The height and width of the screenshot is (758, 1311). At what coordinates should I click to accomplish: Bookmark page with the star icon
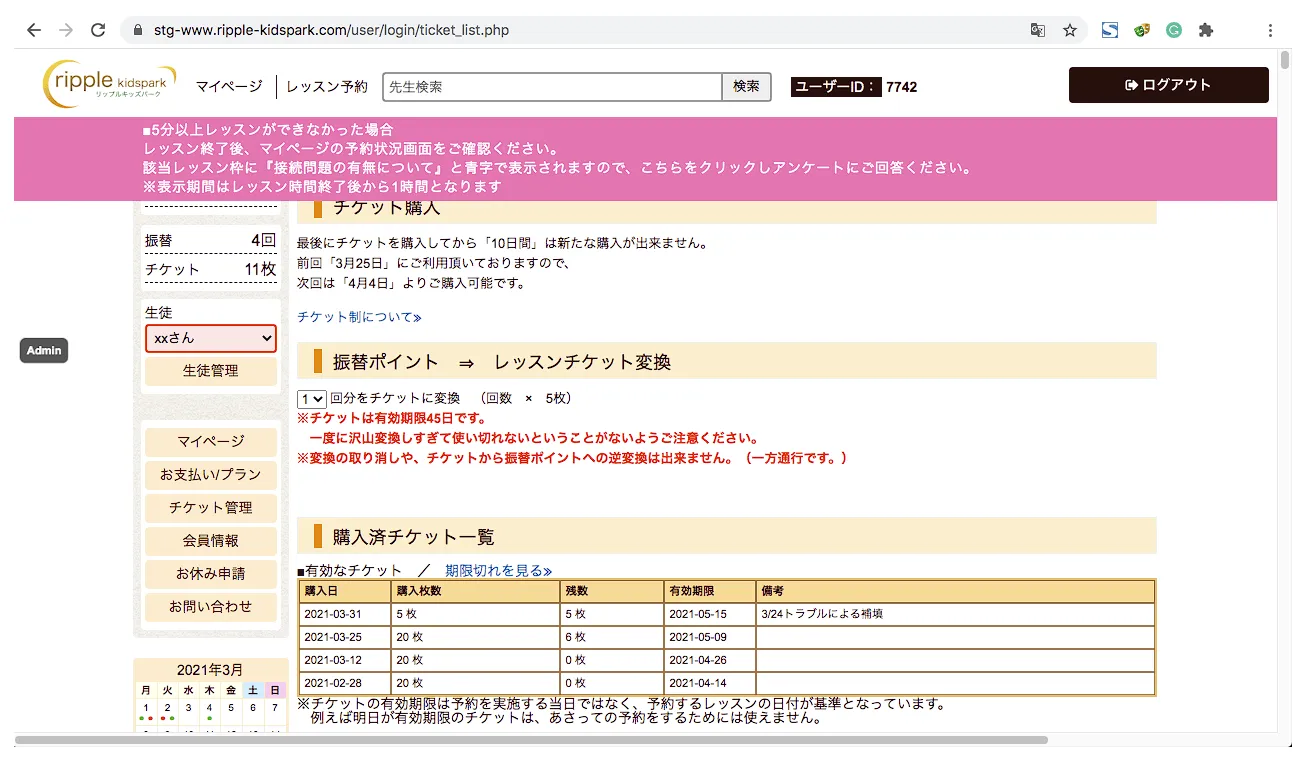pyautogui.click(x=1070, y=30)
